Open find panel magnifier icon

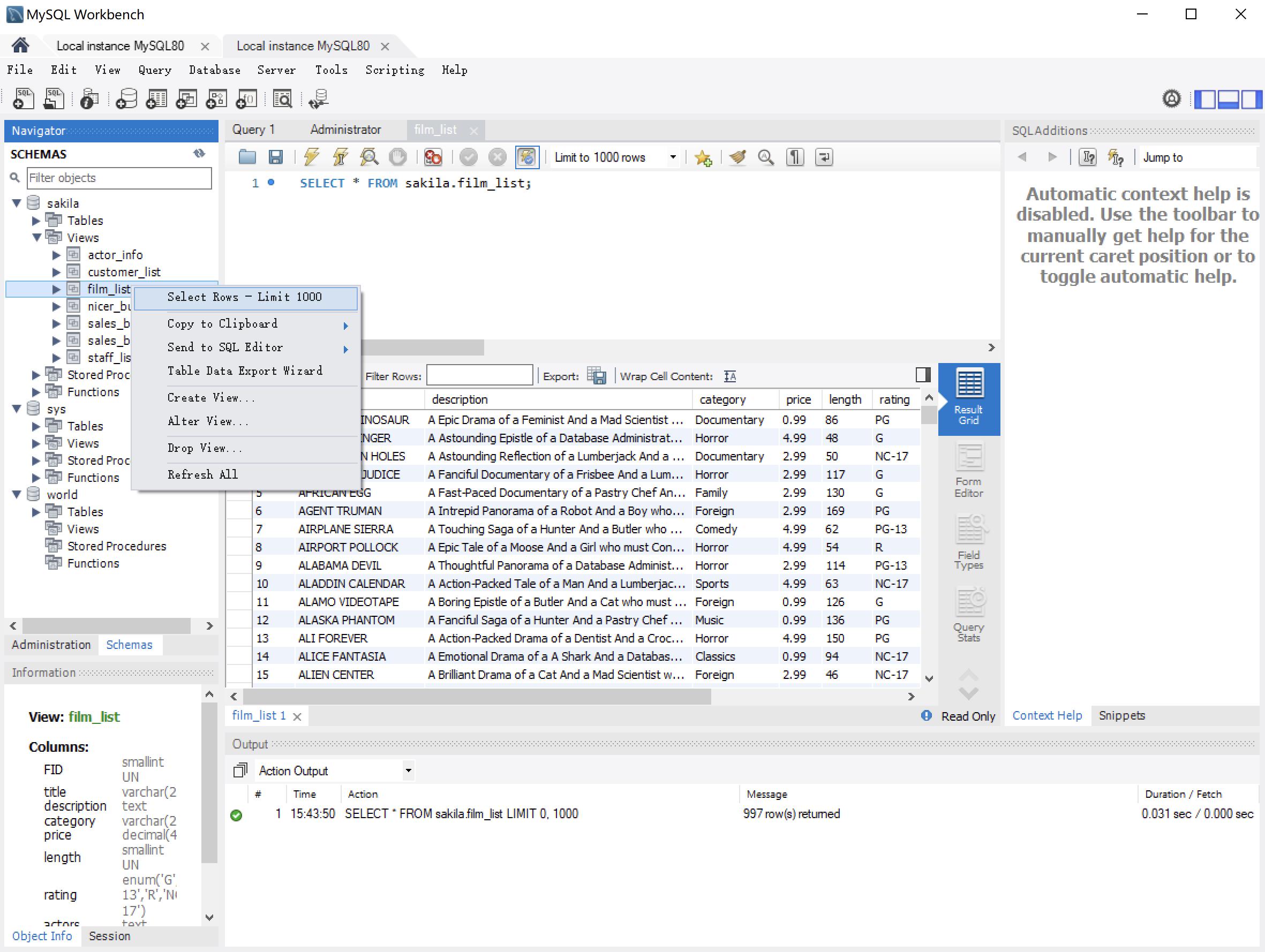tap(766, 157)
